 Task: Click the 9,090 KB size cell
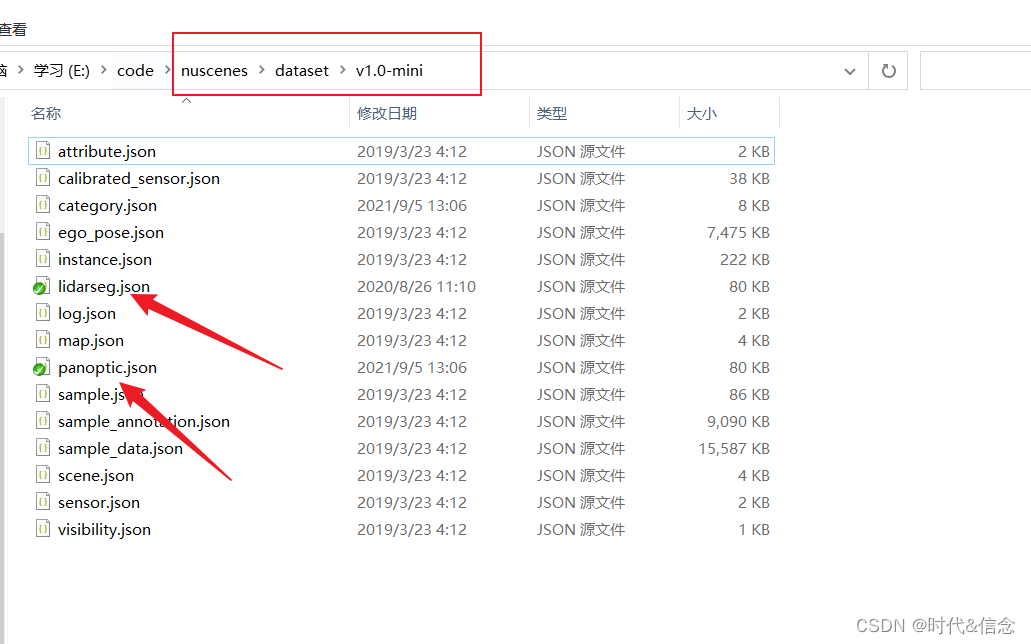coord(738,421)
